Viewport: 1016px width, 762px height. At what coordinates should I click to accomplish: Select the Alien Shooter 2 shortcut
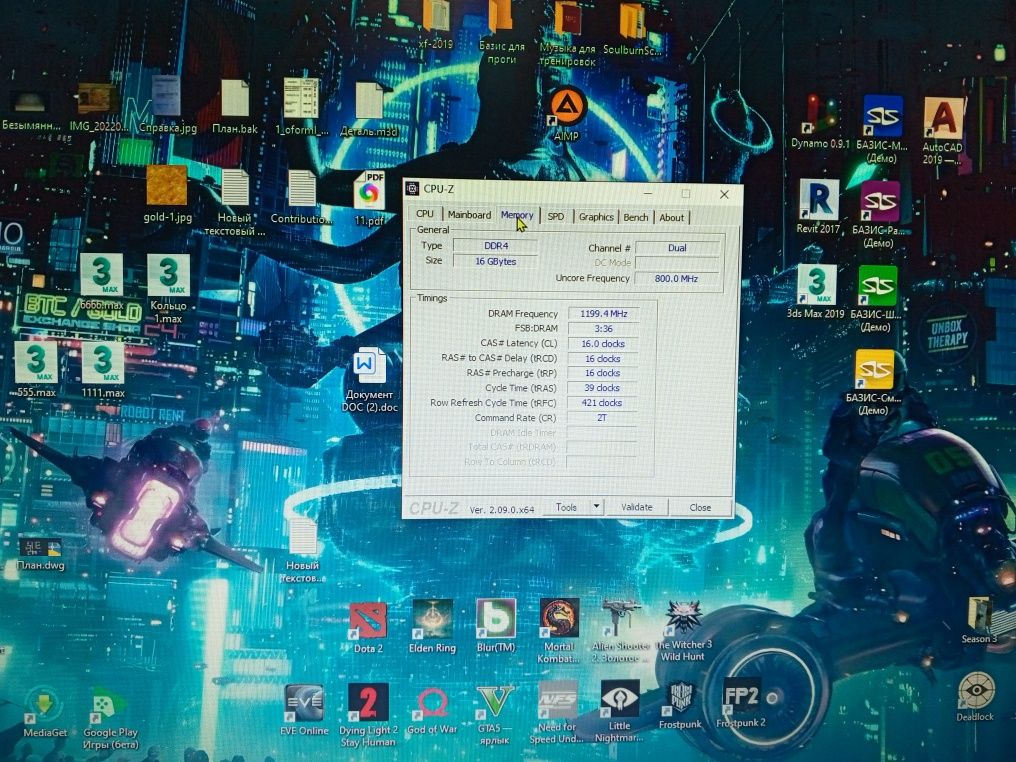coord(620,630)
